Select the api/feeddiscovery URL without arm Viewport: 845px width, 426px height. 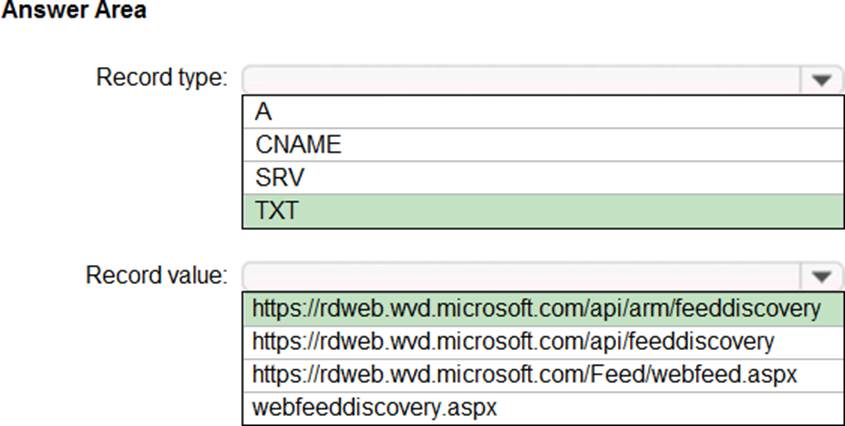[x=543, y=342]
